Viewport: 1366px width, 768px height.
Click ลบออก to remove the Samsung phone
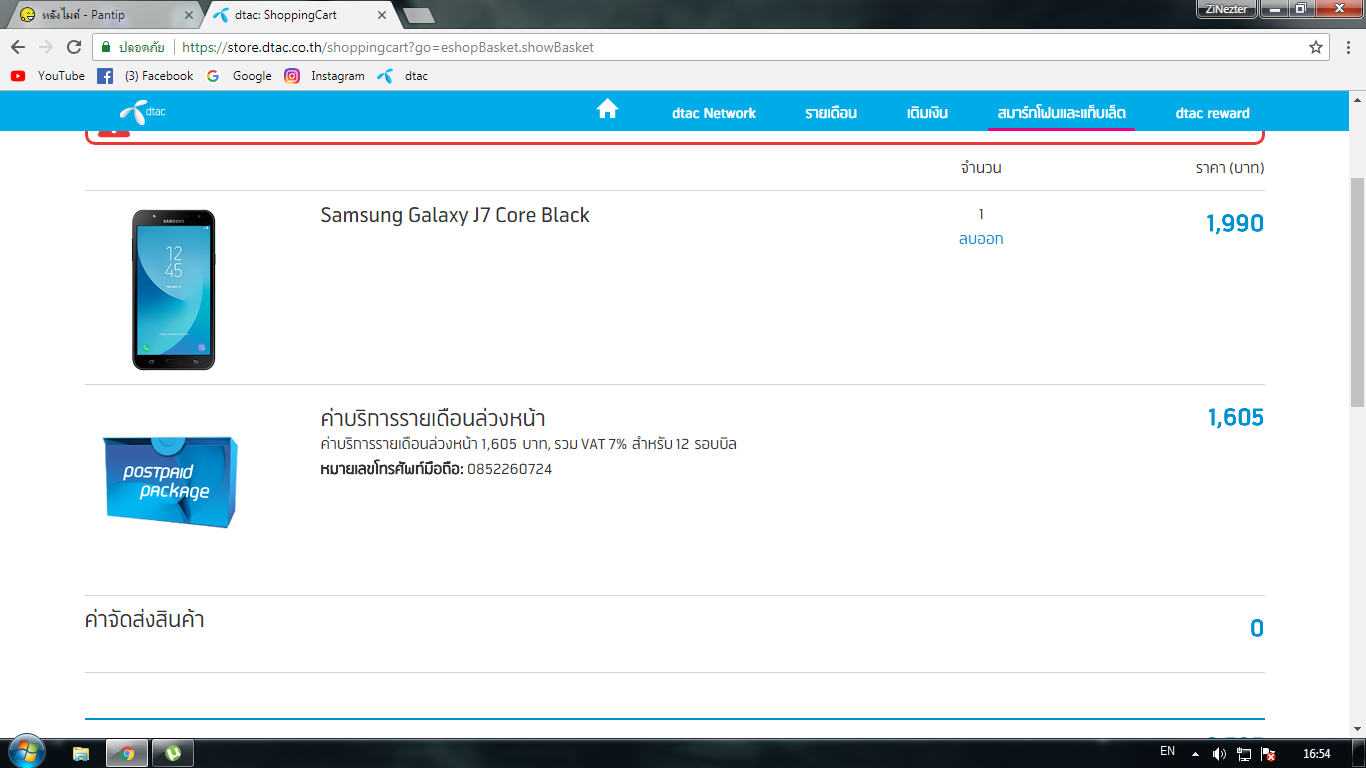pos(981,239)
